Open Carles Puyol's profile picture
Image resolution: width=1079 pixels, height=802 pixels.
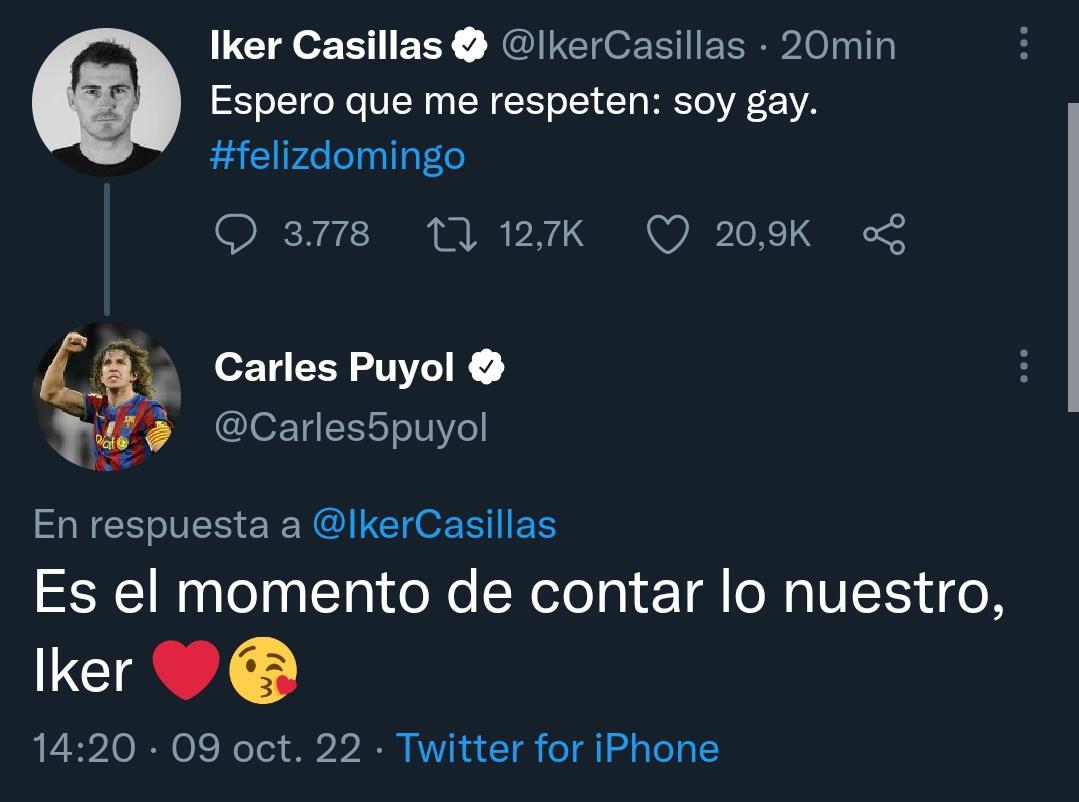click(x=106, y=397)
